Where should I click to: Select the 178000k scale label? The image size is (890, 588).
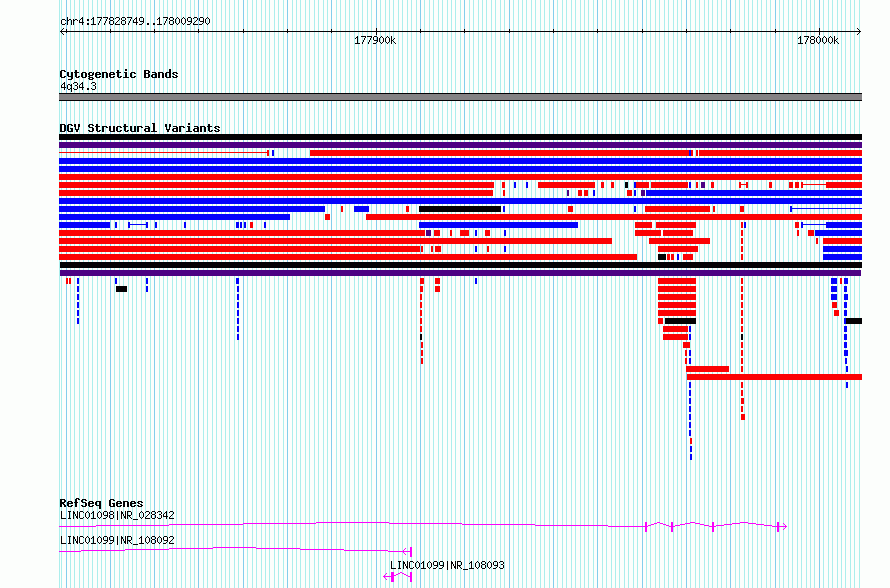click(x=817, y=40)
